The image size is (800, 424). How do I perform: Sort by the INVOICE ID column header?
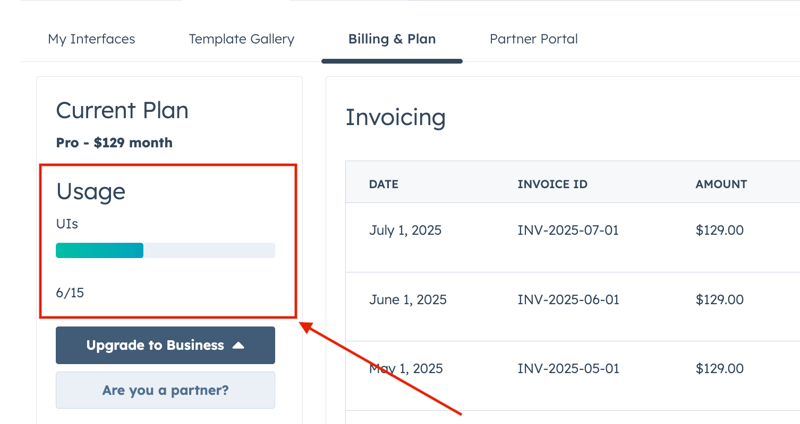[553, 184]
